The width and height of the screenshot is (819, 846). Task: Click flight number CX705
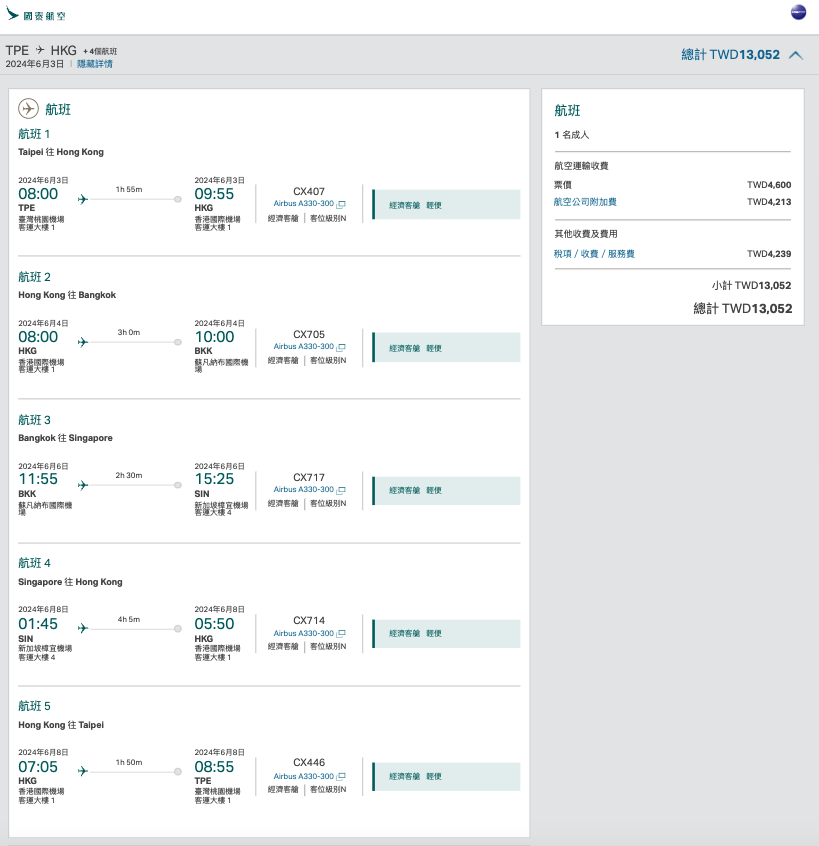point(309,334)
